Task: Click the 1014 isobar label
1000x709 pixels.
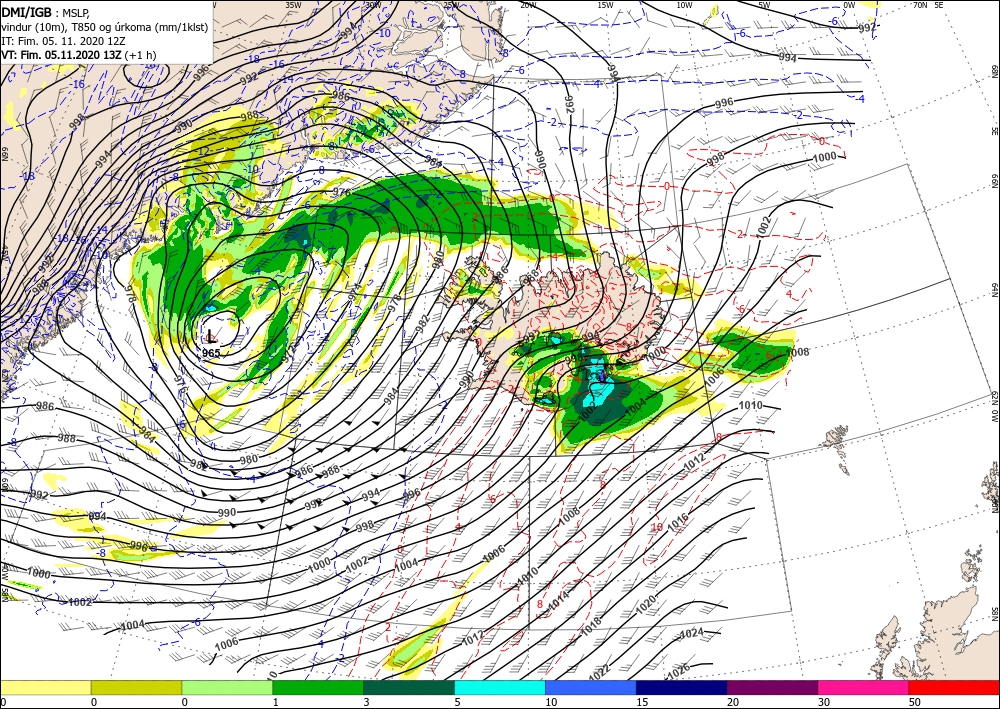Action: [559, 599]
